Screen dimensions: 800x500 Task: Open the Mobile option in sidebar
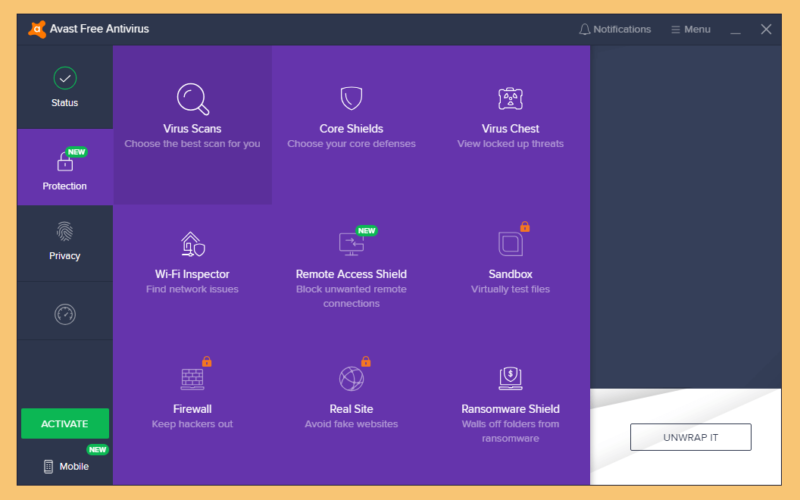coord(66,466)
